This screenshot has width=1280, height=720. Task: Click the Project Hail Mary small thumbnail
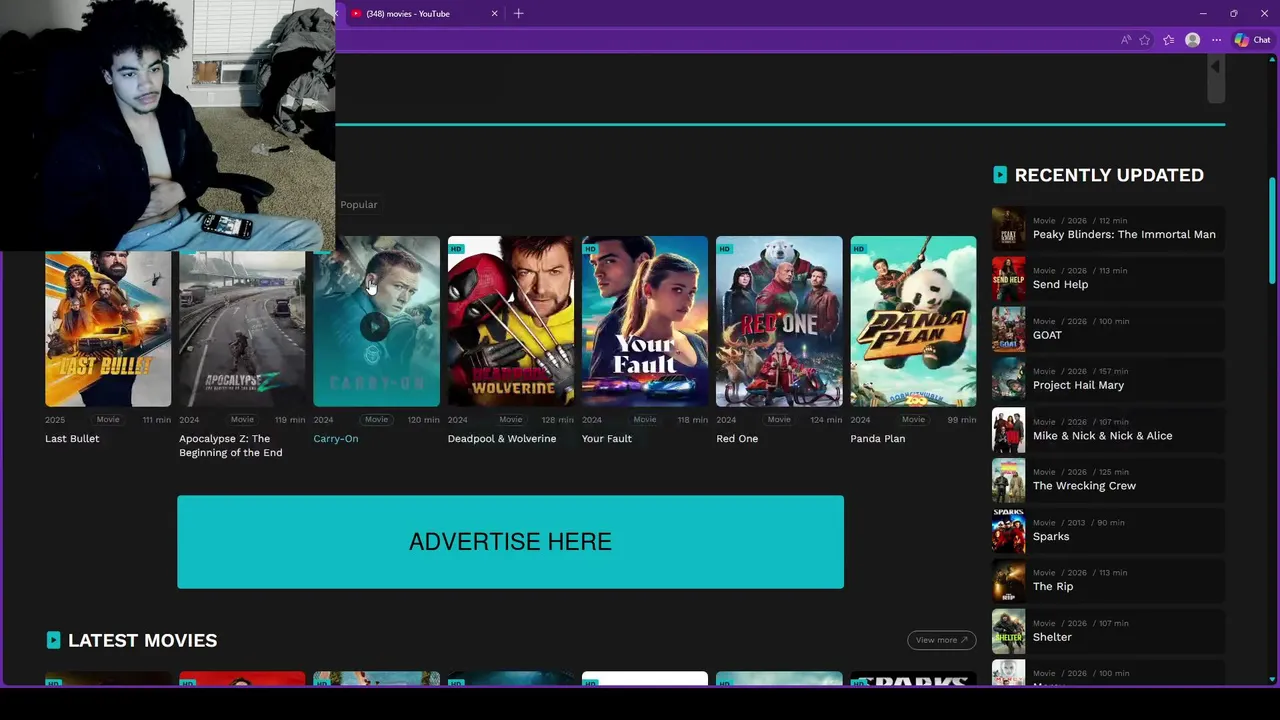[x=1008, y=379]
